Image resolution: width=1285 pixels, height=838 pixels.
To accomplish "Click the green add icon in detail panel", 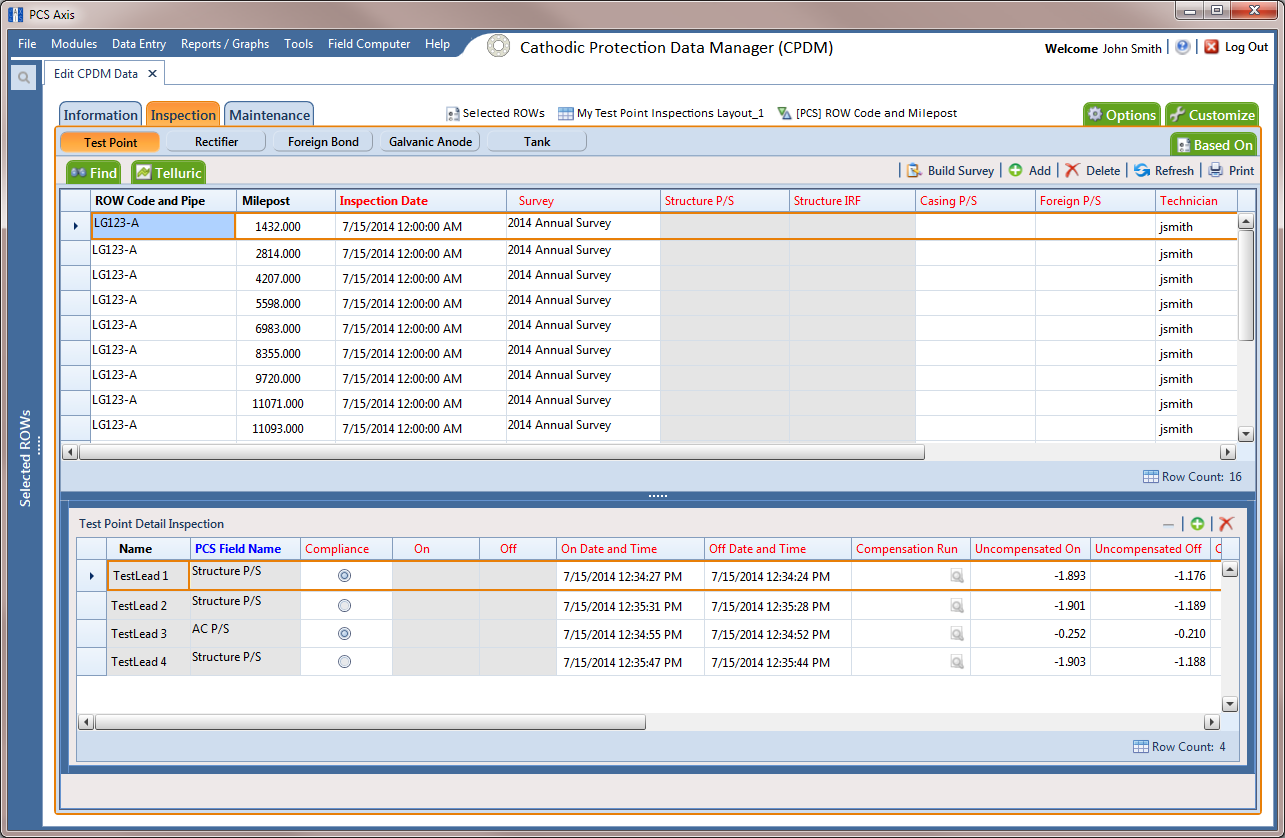I will (1197, 524).
